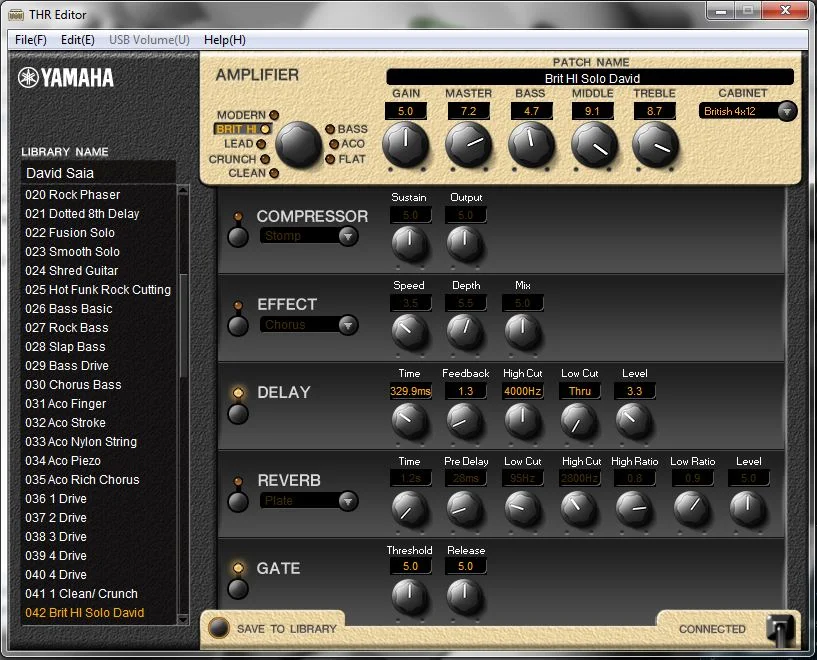Viewport: 817px width, 660px height.
Task: Click the PATCH NAME text field
Action: pyautogui.click(x=591, y=78)
